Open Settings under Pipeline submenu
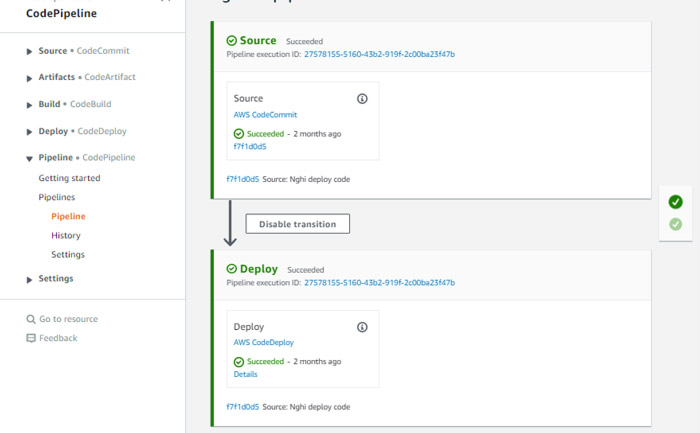 point(68,254)
